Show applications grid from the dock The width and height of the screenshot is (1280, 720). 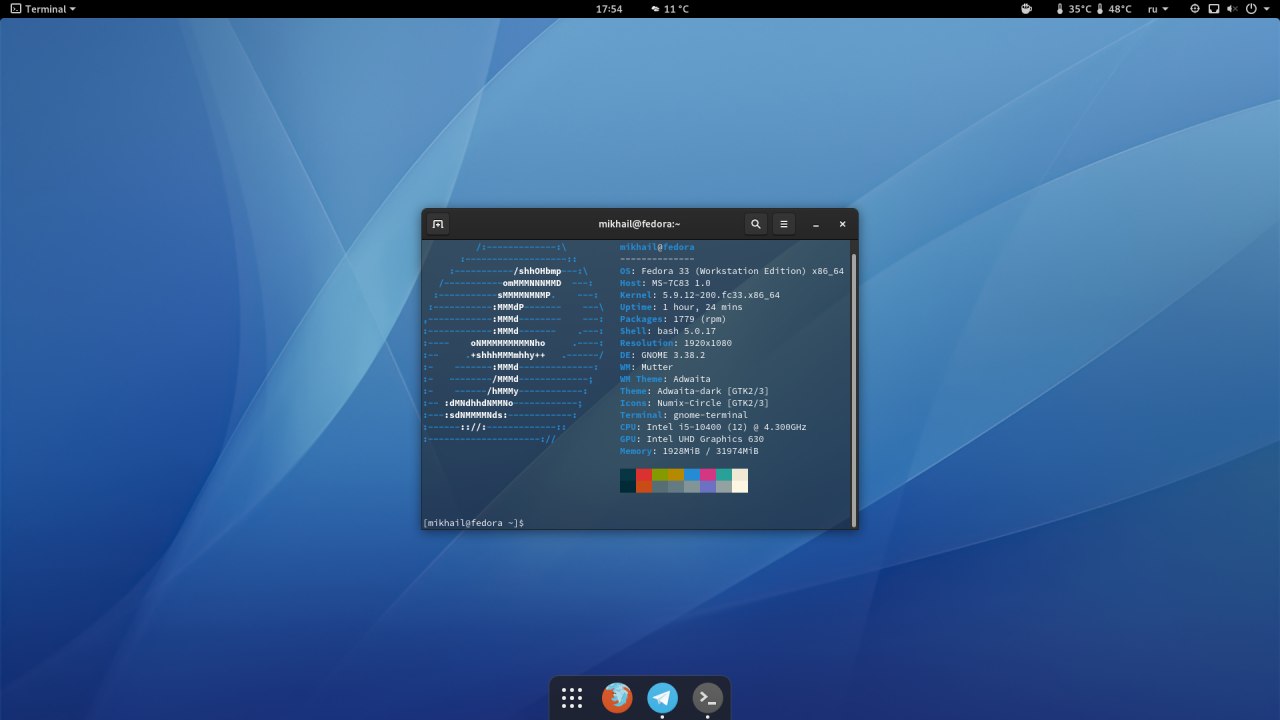click(572, 697)
